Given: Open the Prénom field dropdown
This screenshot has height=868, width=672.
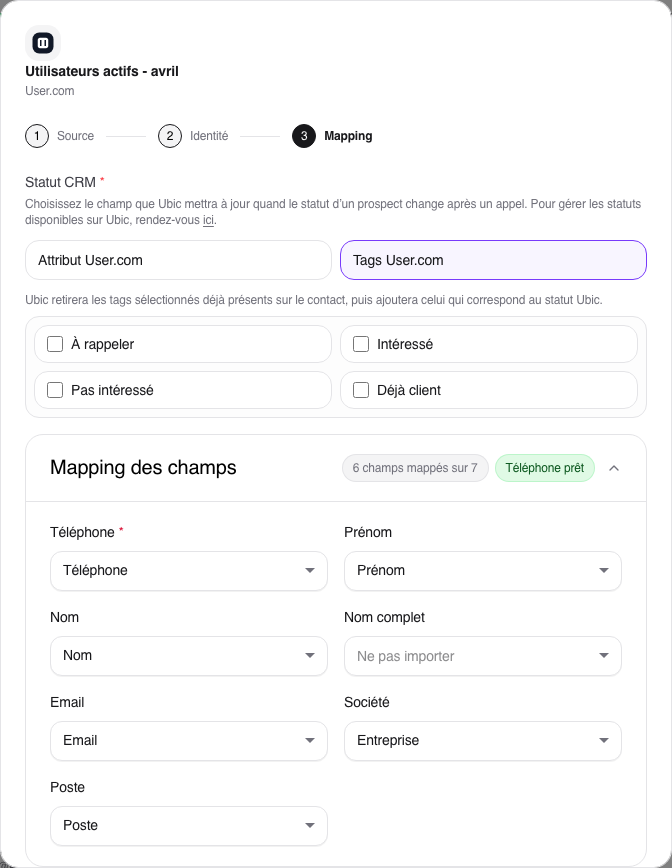Looking at the screenshot, I should (483, 571).
